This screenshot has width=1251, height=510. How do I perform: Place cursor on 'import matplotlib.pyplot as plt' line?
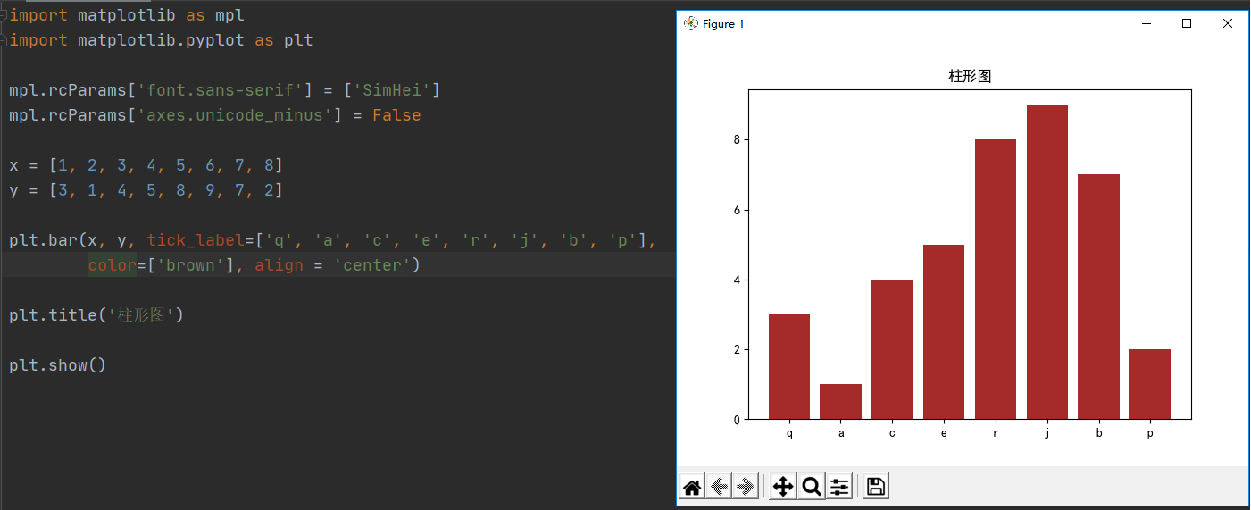click(161, 41)
